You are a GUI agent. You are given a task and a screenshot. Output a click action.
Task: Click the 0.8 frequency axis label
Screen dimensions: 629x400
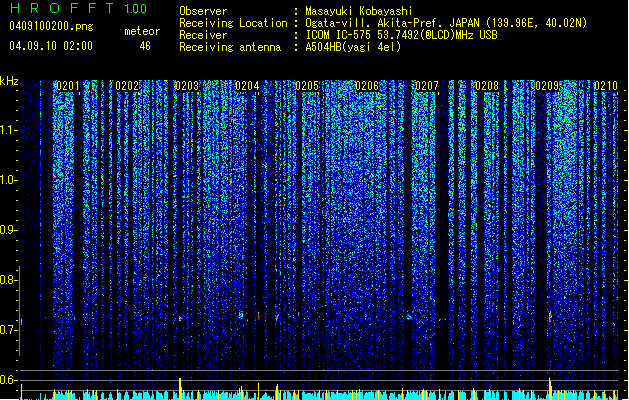tap(8, 280)
